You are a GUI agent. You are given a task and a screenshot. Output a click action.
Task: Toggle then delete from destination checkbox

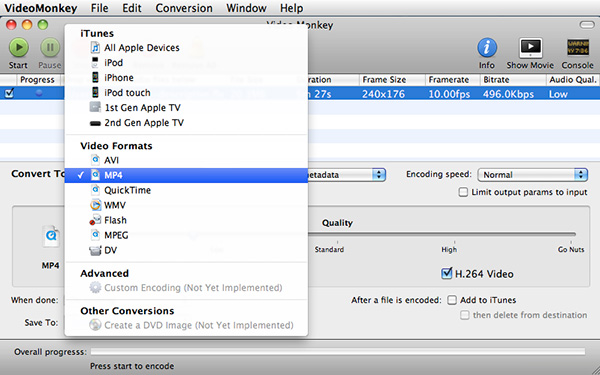tap(465, 315)
